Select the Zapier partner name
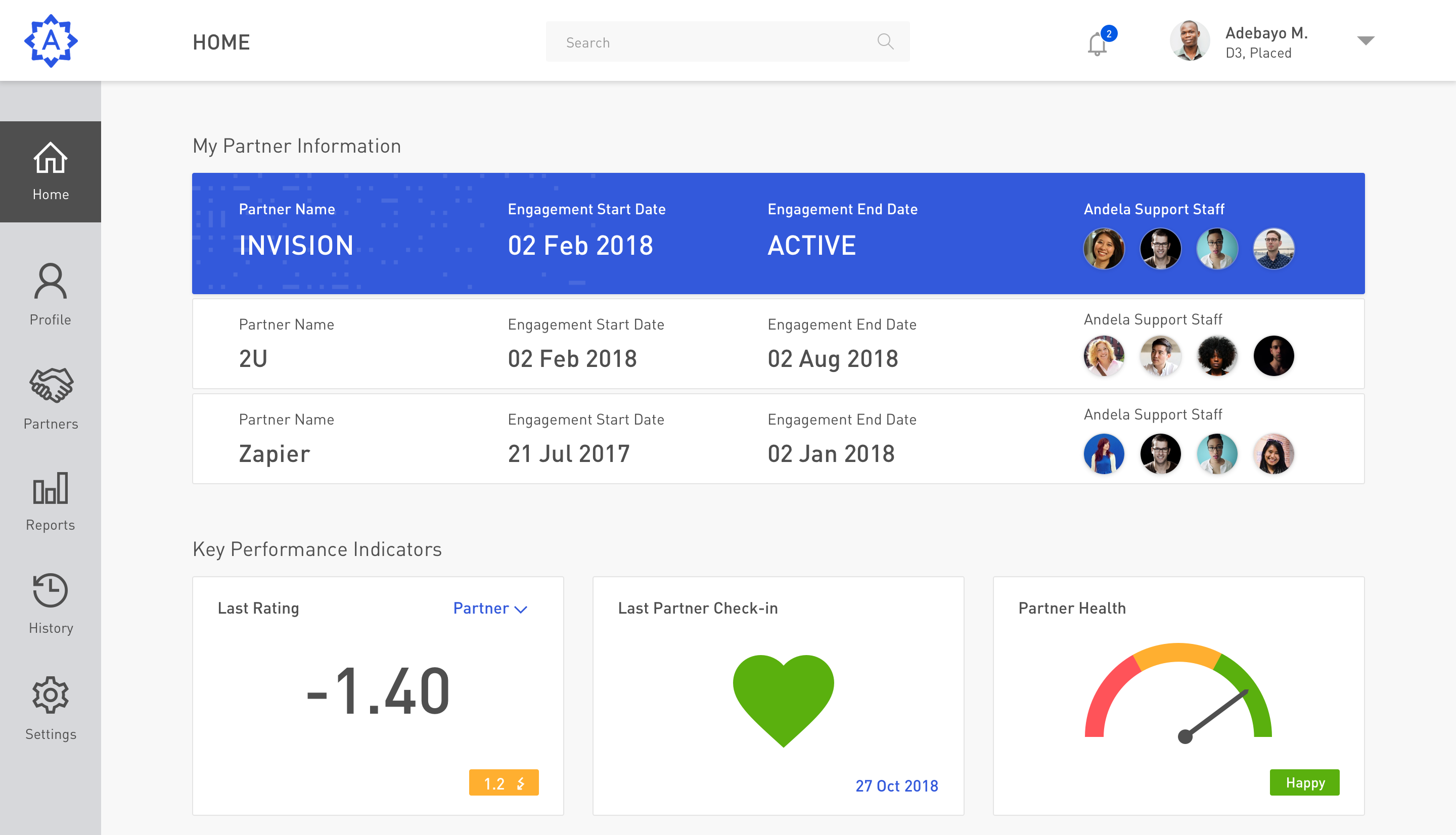The width and height of the screenshot is (1456, 835). click(274, 454)
